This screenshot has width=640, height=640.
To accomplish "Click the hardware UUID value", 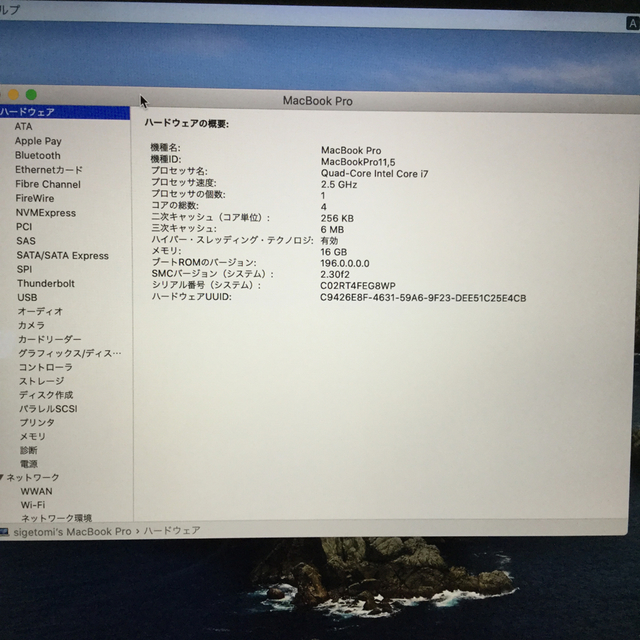I will [x=423, y=298].
